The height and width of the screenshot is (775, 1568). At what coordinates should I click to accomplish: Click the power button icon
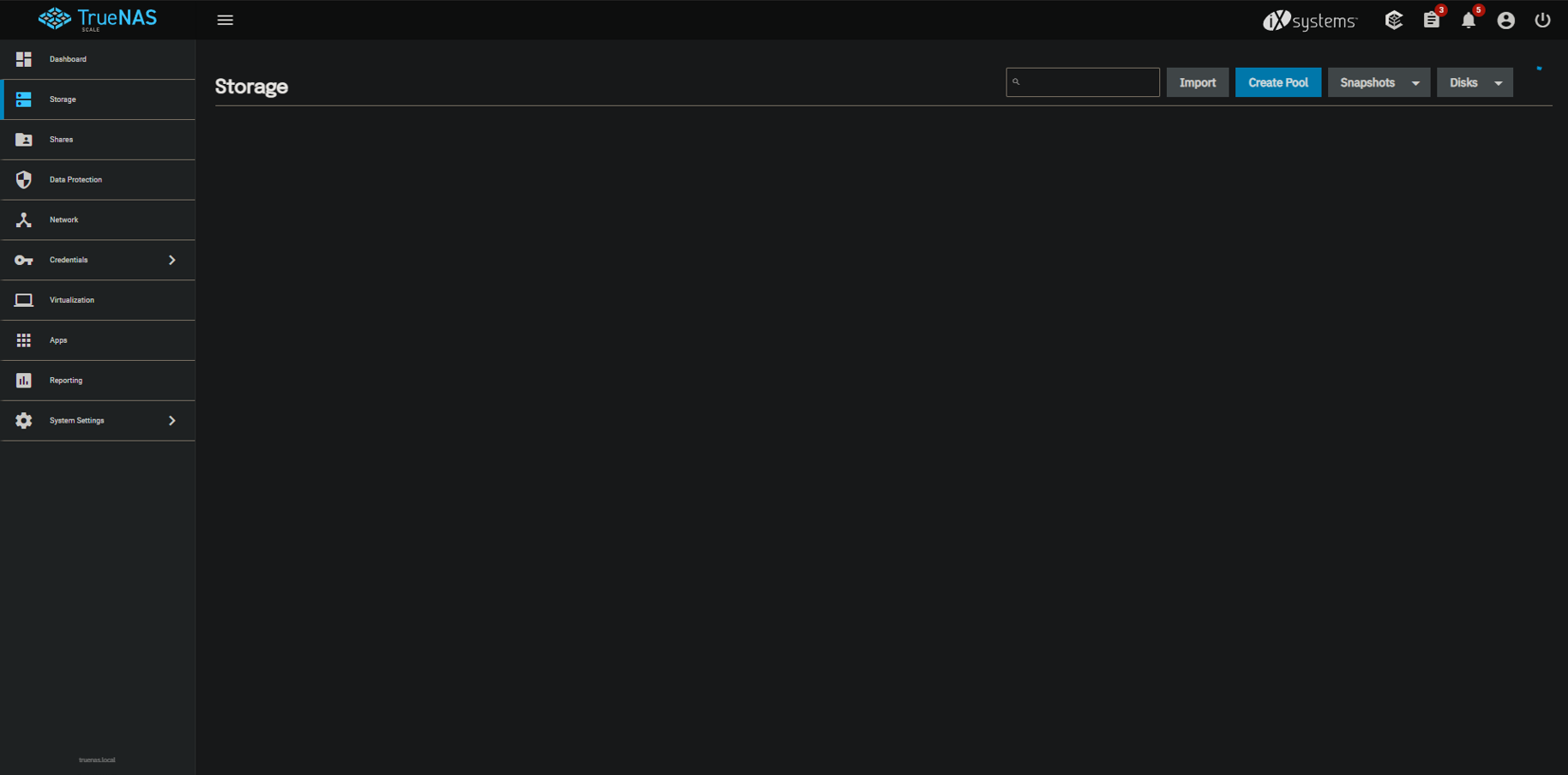(1542, 20)
